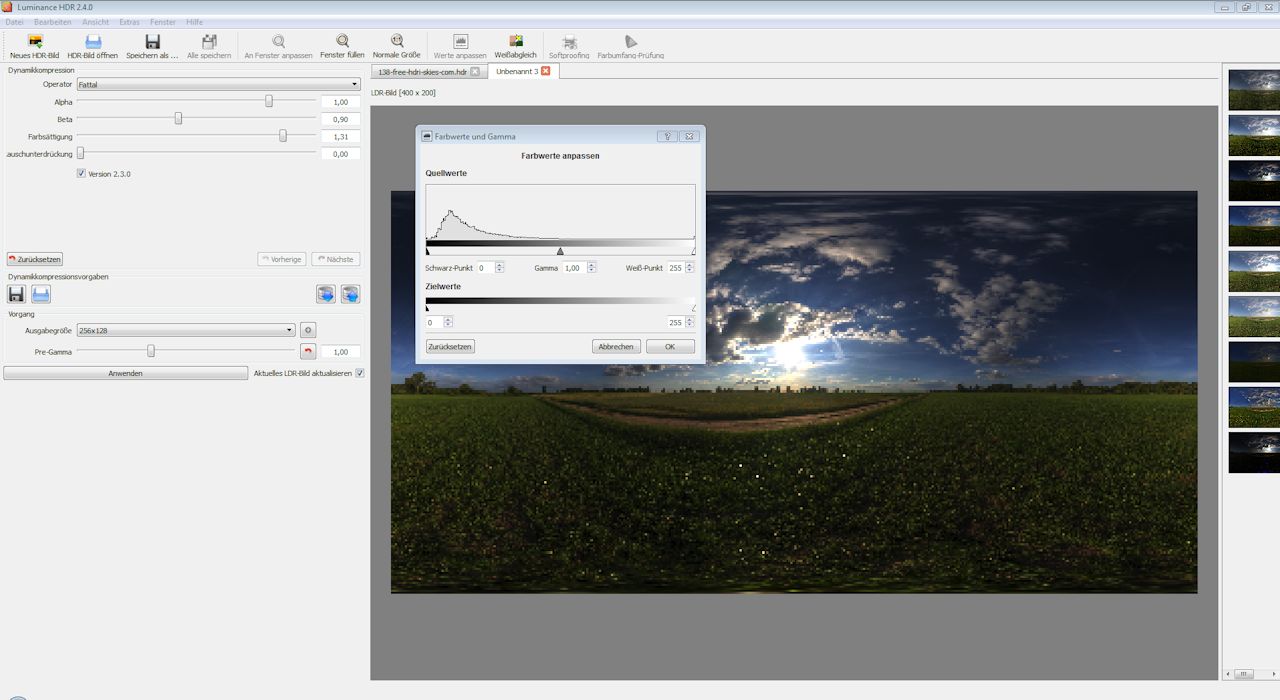This screenshot has height=700, width=1280.
Task: Click the Farbsättigung slider handle
Action: pyautogui.click(x=283, y=136)
